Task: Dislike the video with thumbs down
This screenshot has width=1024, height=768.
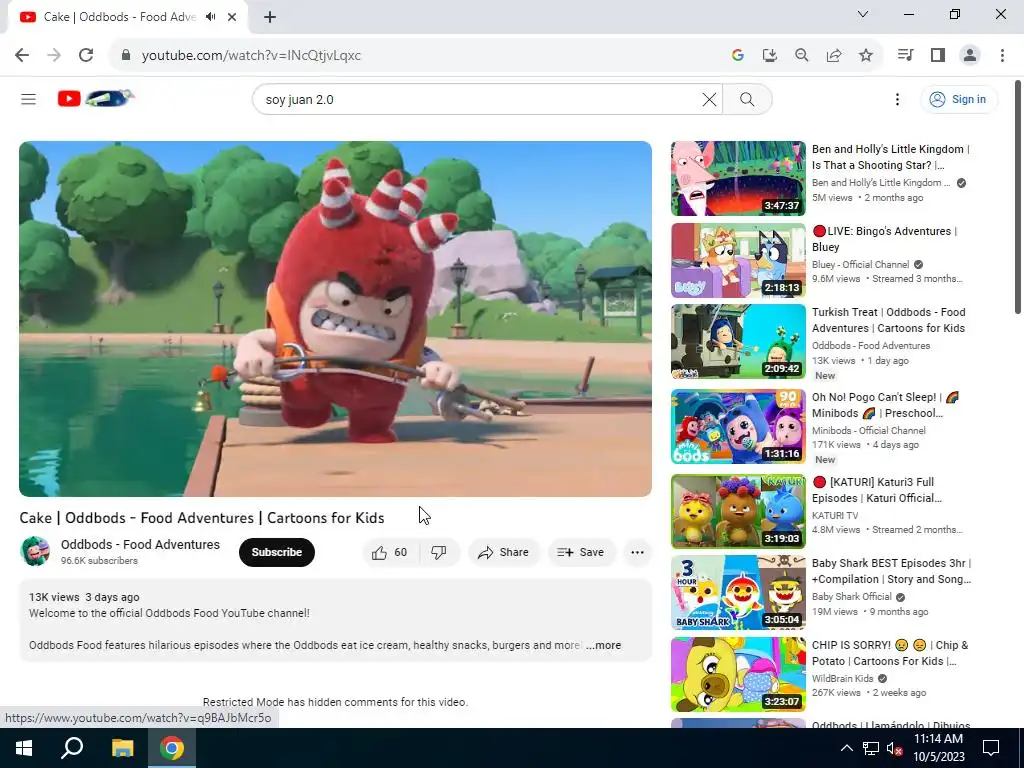Action: coord(439,552)
